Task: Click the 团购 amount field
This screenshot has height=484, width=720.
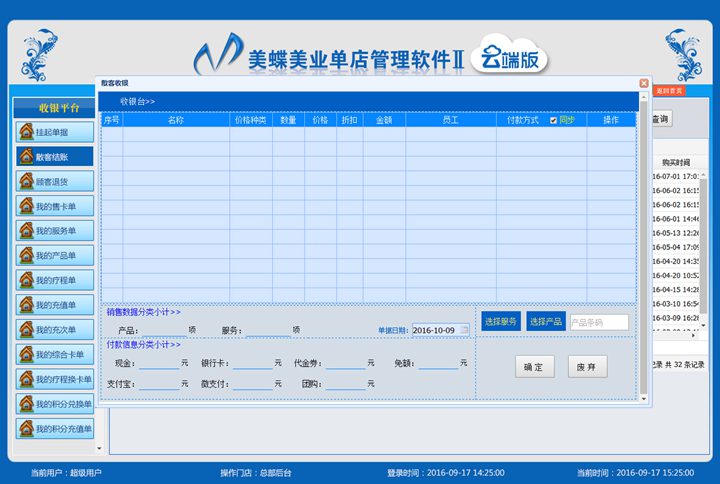Action: pyautogui.click(x=346, y=383)
